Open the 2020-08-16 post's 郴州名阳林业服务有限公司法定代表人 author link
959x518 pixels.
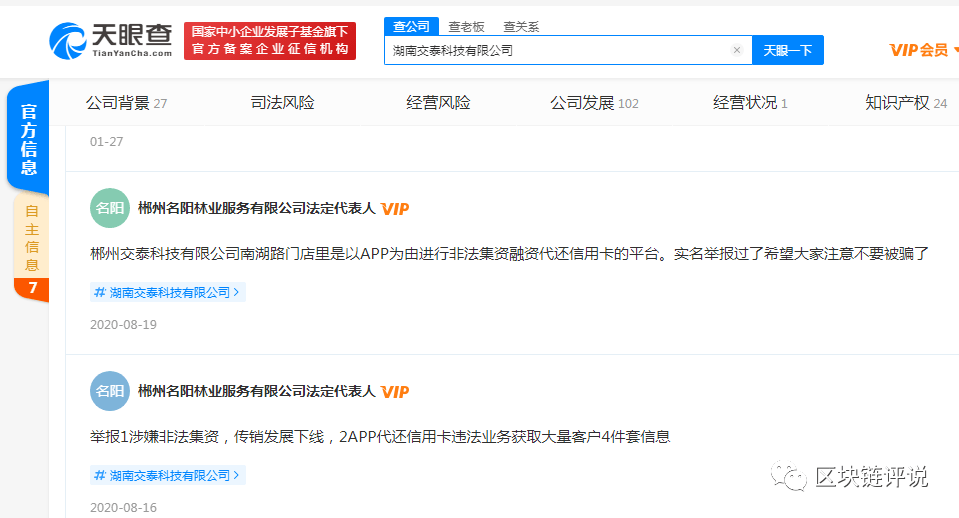point(256,391)
